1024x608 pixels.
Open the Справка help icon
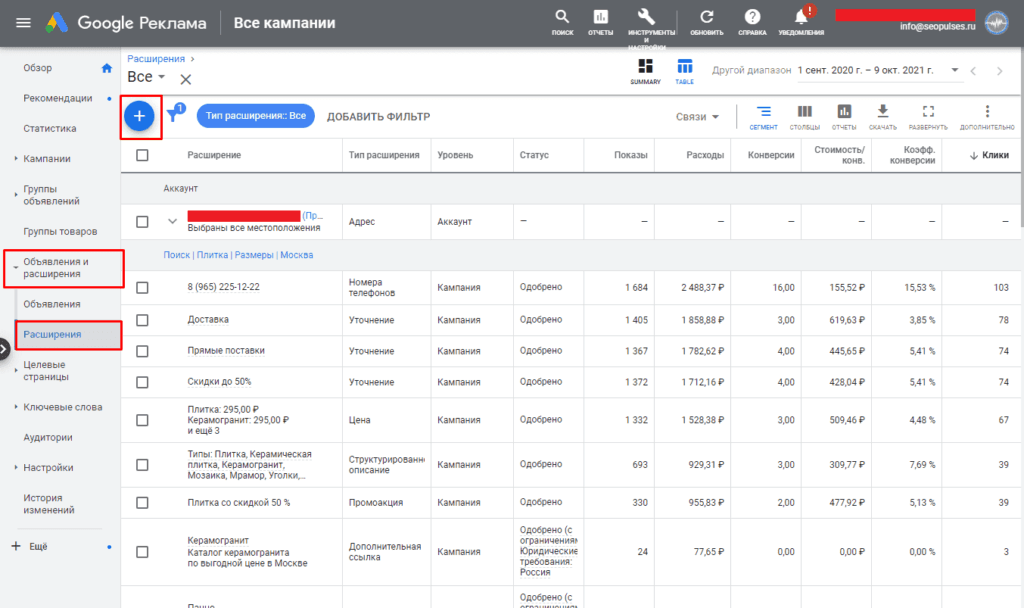tap(752, 22)
